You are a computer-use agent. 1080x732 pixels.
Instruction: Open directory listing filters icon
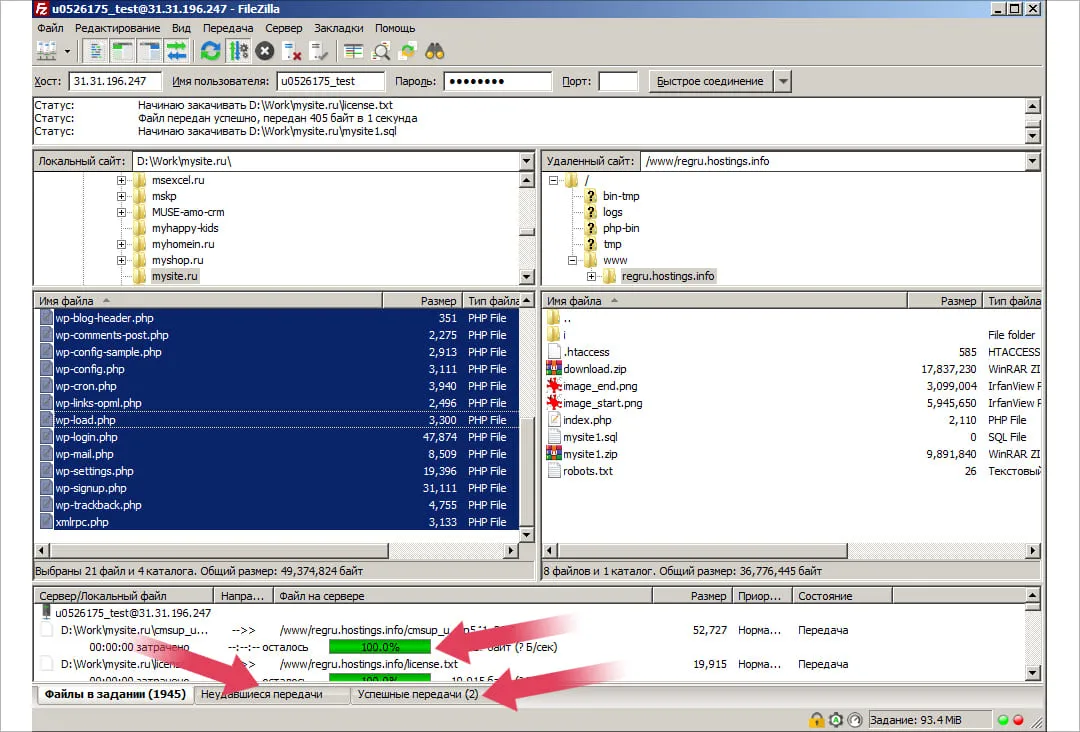click(x=353, y=51)
